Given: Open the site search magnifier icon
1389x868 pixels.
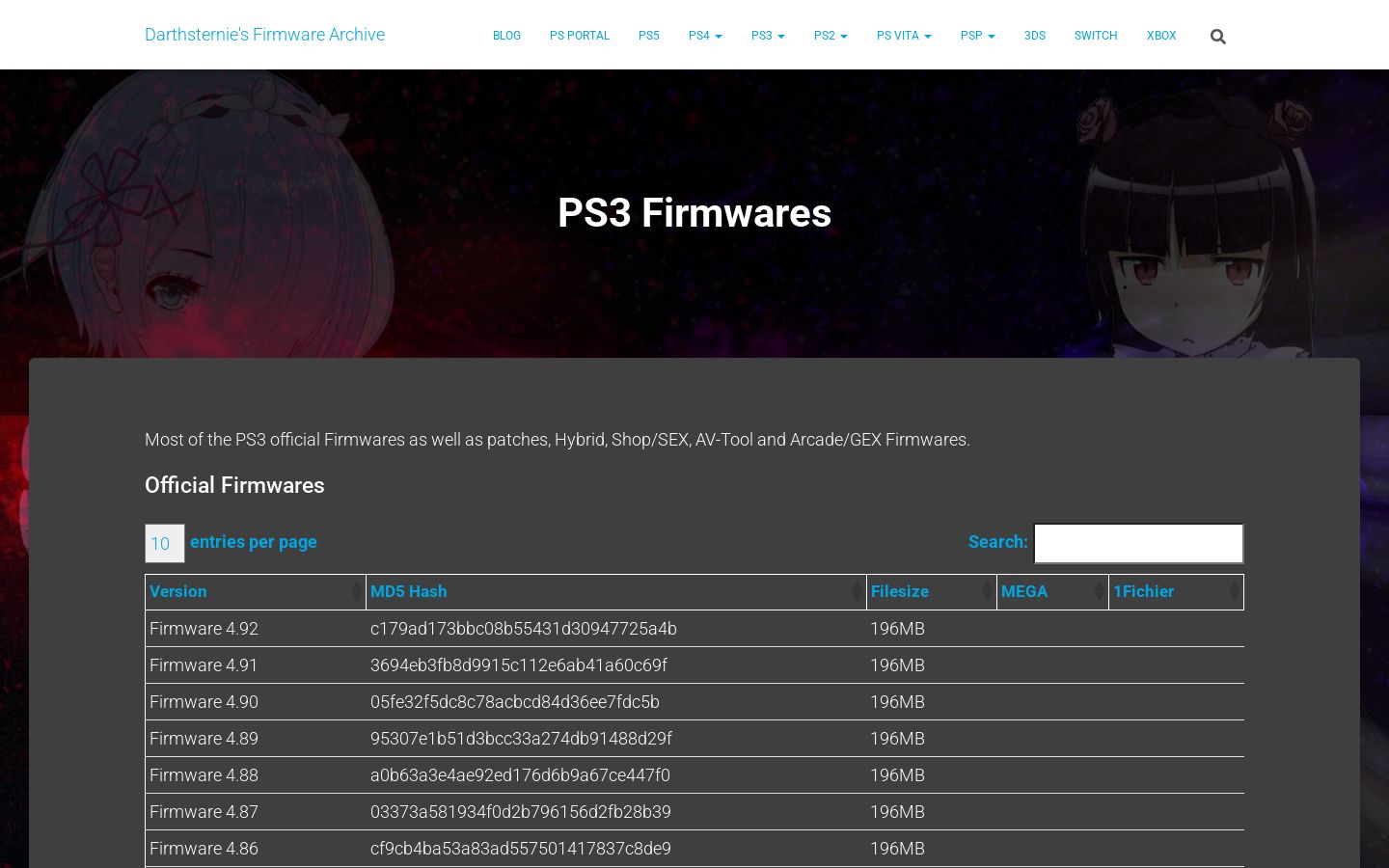Looking at the screenshot, I should click(x=1218, y=37).
